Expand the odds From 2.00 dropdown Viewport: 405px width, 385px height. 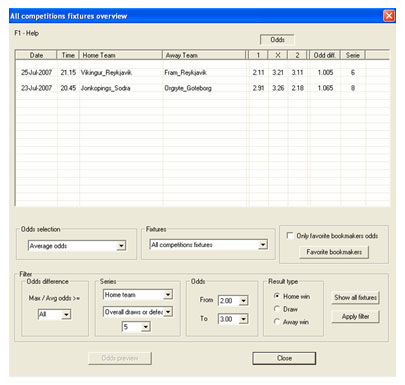[244, 301]
